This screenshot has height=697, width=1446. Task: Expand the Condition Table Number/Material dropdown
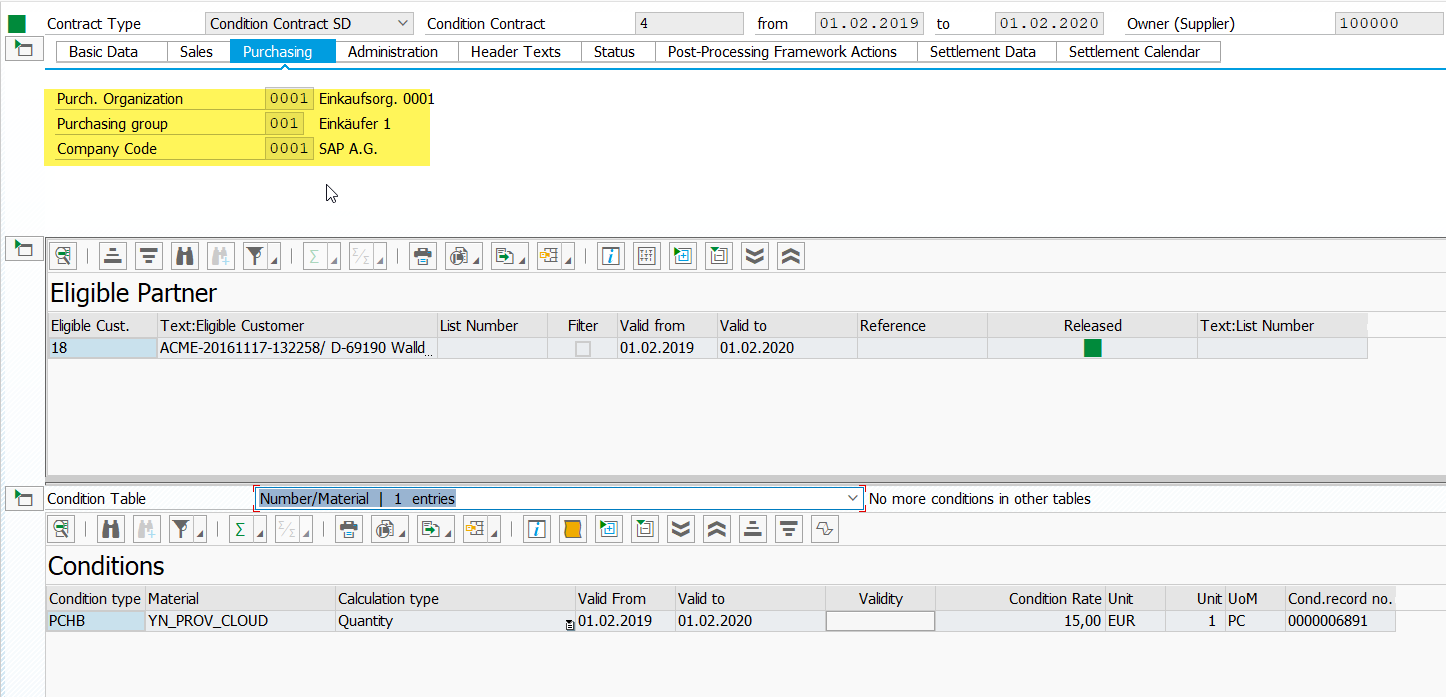click(851, 497)
